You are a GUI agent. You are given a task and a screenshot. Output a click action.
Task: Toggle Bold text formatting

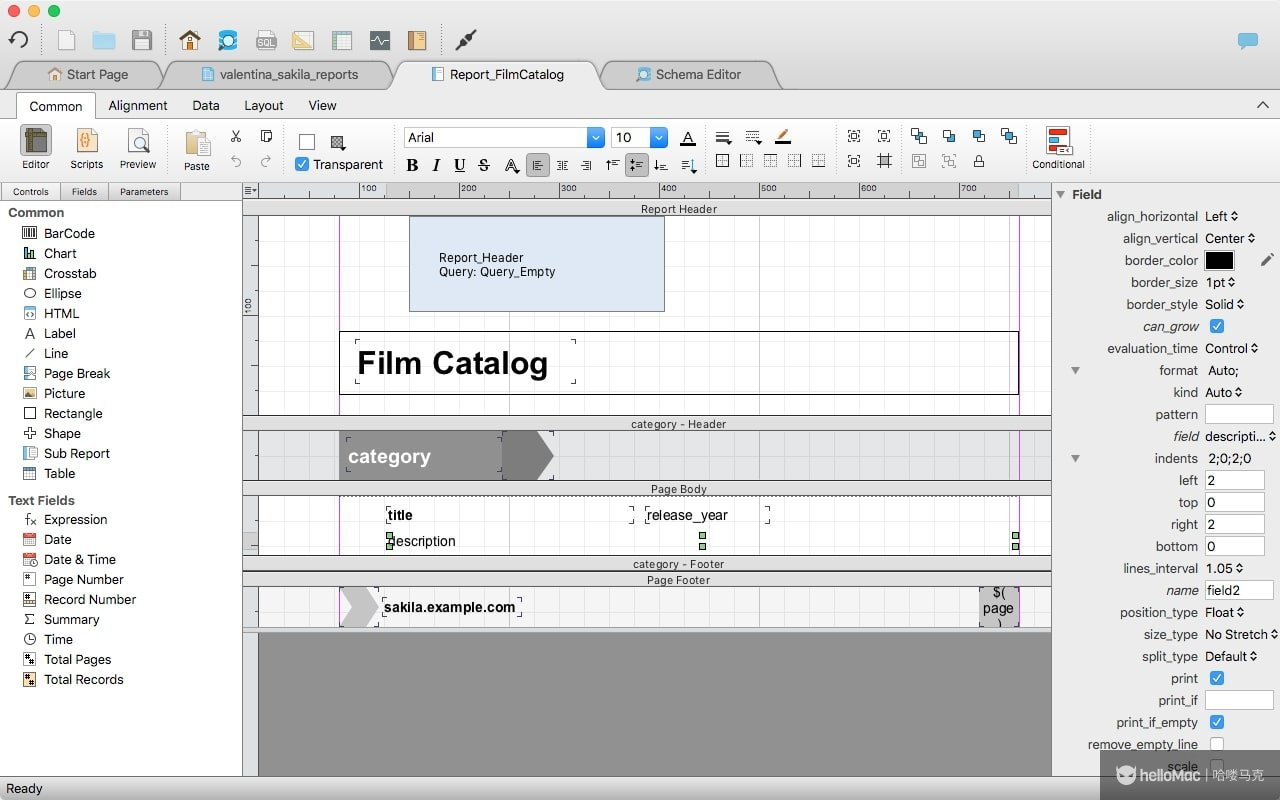coord(412,165)
